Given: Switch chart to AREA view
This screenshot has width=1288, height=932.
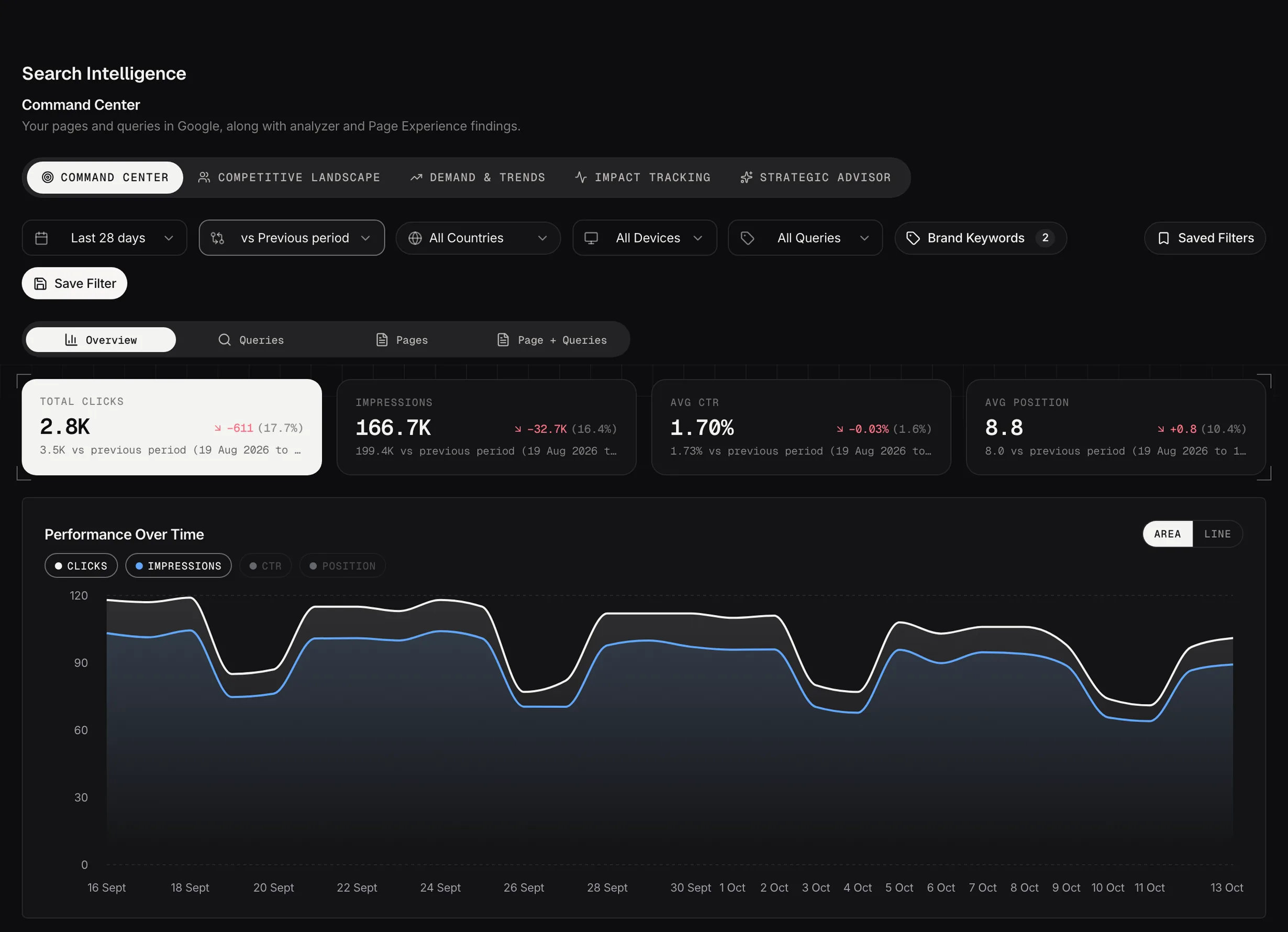Looking at the screenshot, I should click(x=1168, y=534).
